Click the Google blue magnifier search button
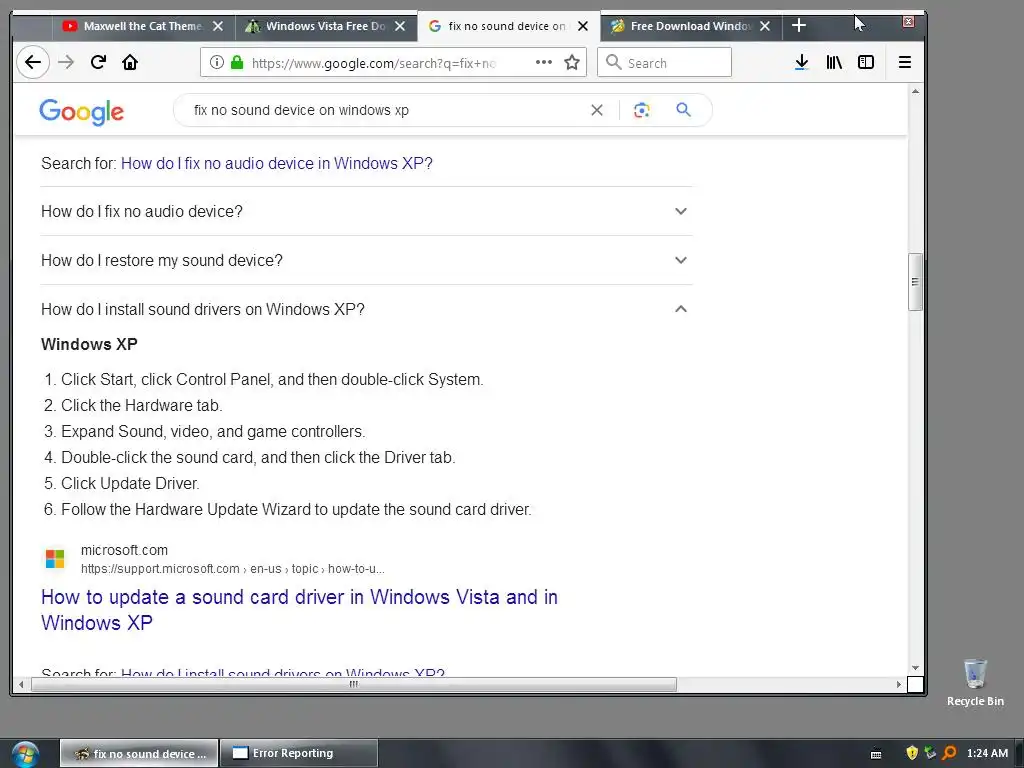This screenshot has width=1024, height=768. coord(683,110)
